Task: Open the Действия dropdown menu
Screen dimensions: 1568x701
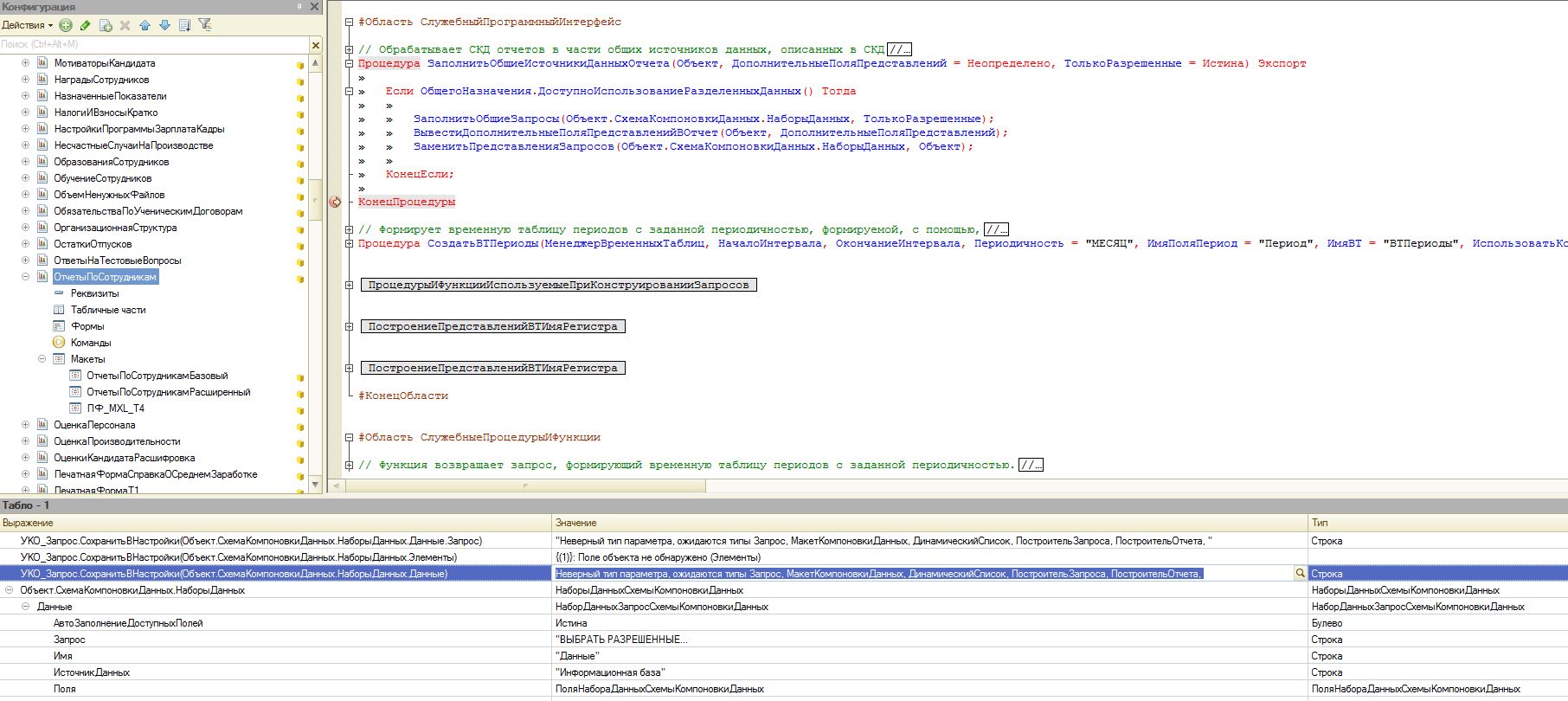Action: (x=27, y=25)
